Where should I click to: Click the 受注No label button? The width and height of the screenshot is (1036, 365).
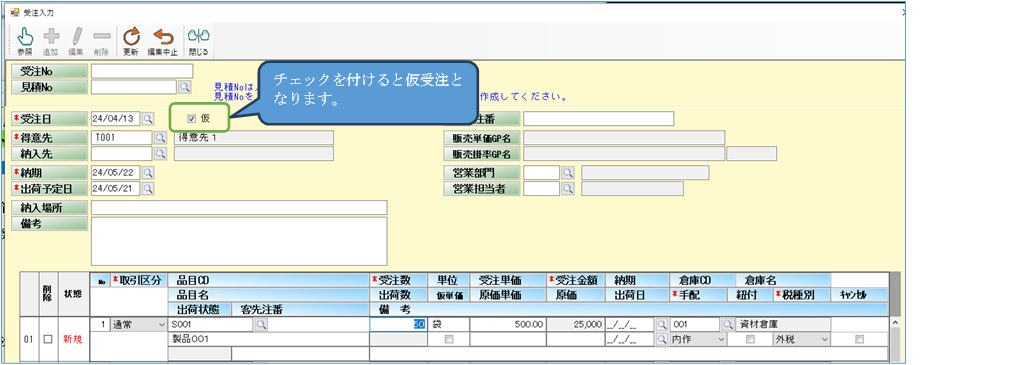click(49, 71)
